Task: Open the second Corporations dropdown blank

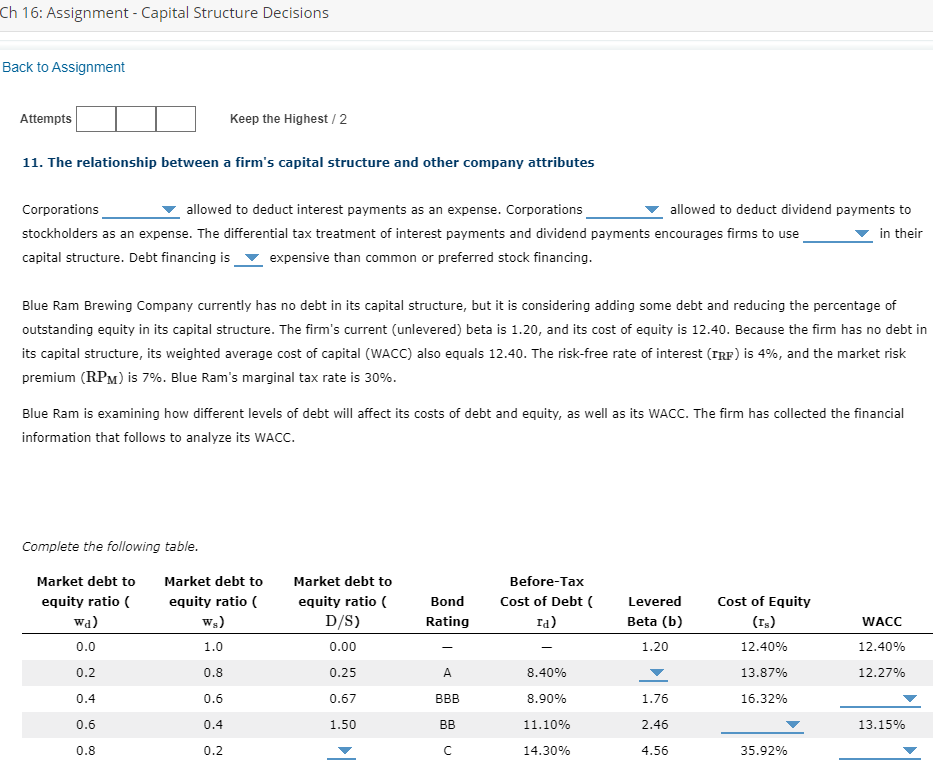Action: coord(624,209)
